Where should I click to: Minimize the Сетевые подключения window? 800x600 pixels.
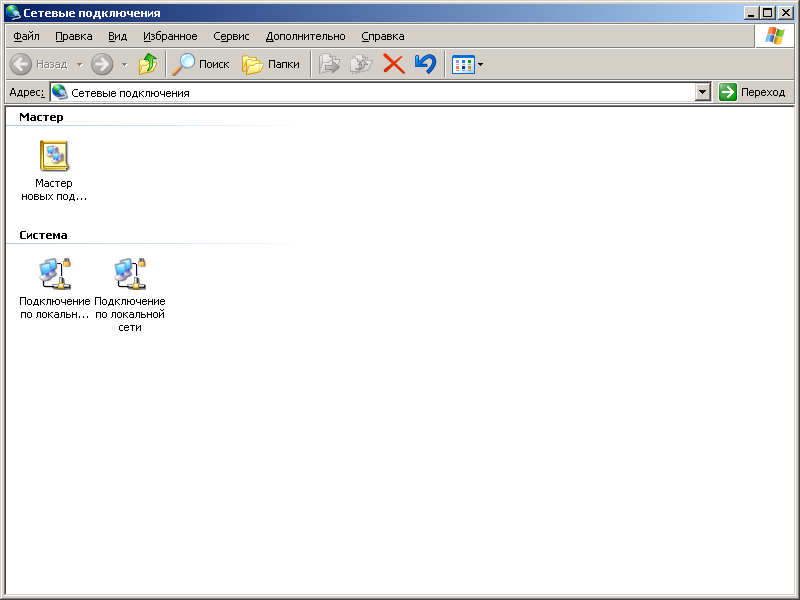point(750,13)
